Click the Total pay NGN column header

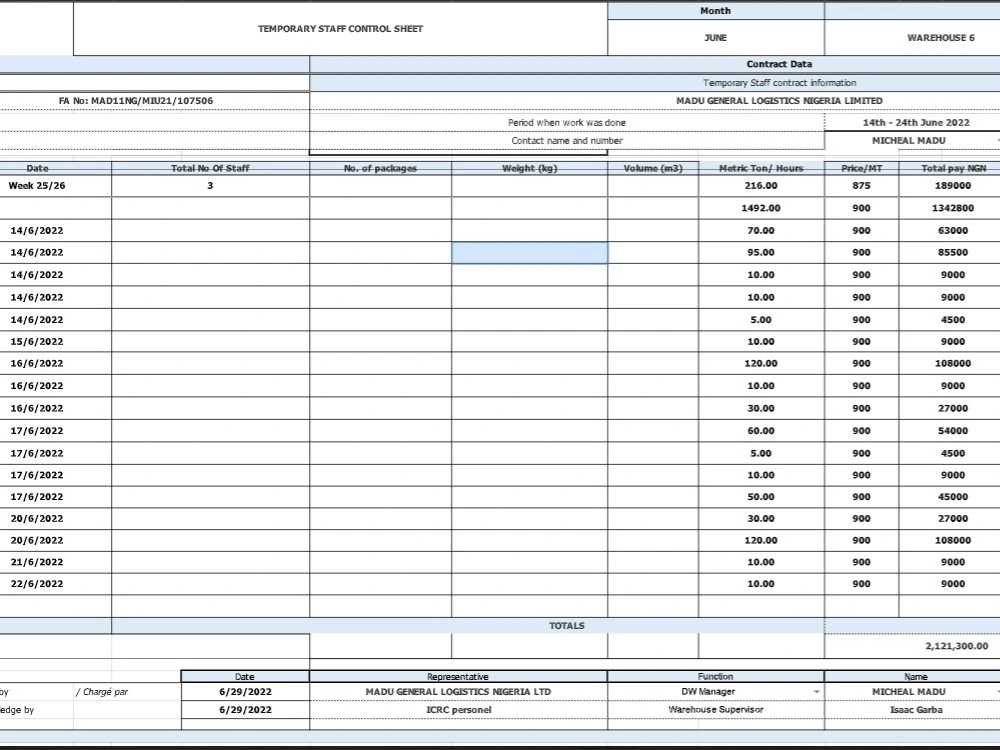[x=950, y=168]
